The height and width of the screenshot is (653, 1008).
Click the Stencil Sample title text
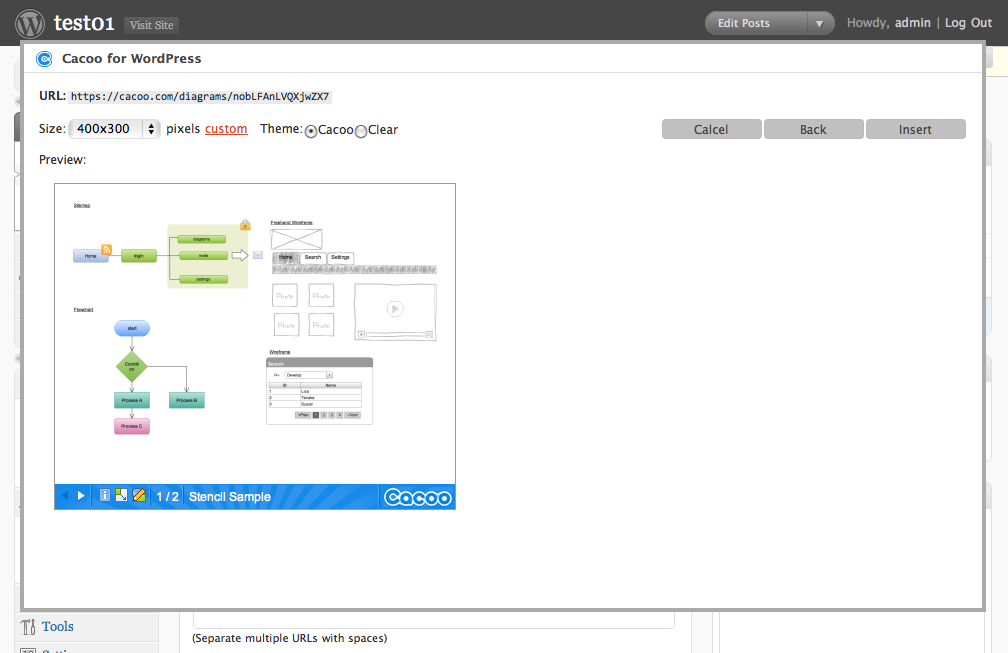(230, 497)
